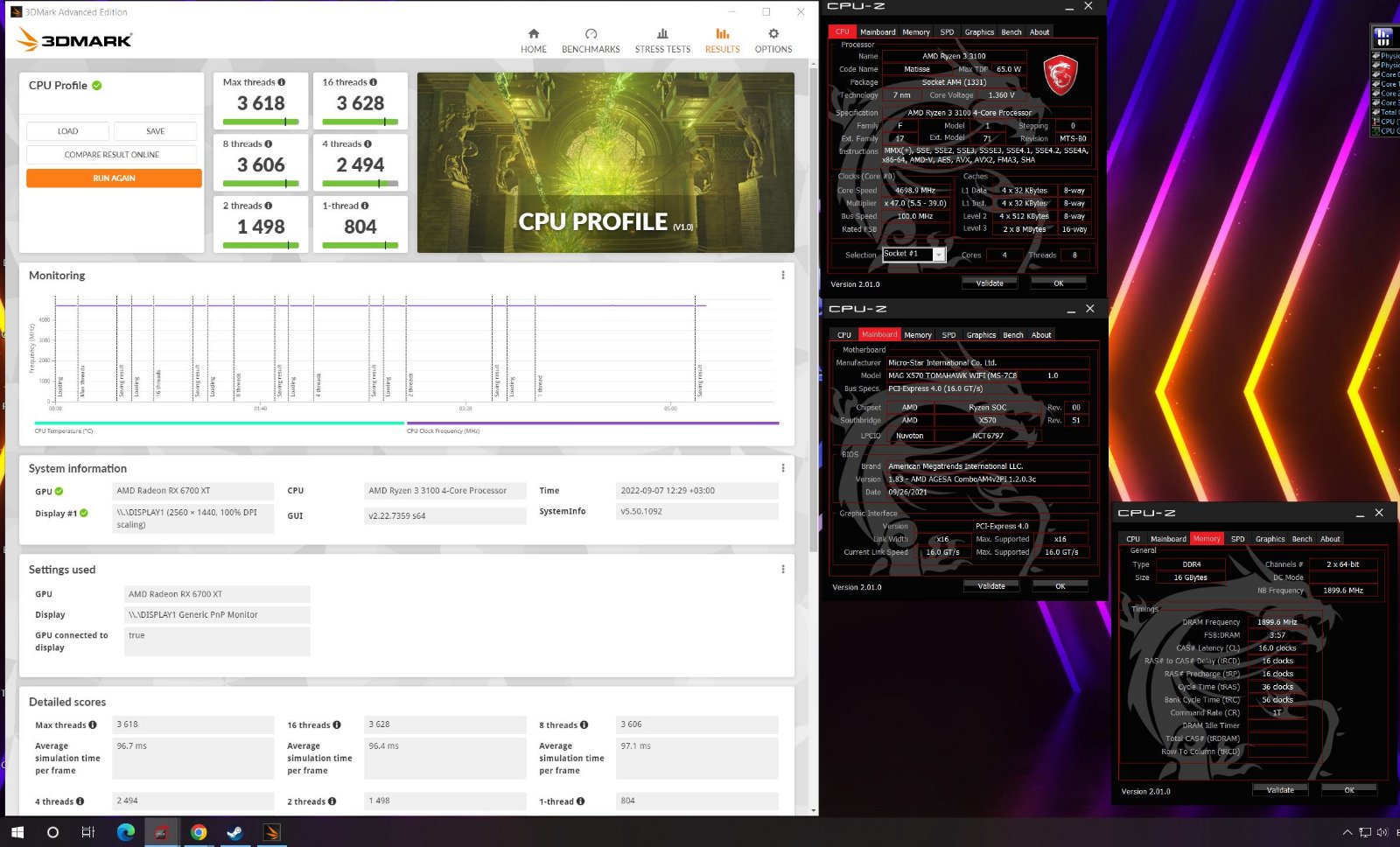
Task: Click orange RUN AGAIN button
Action: [114, 178]
